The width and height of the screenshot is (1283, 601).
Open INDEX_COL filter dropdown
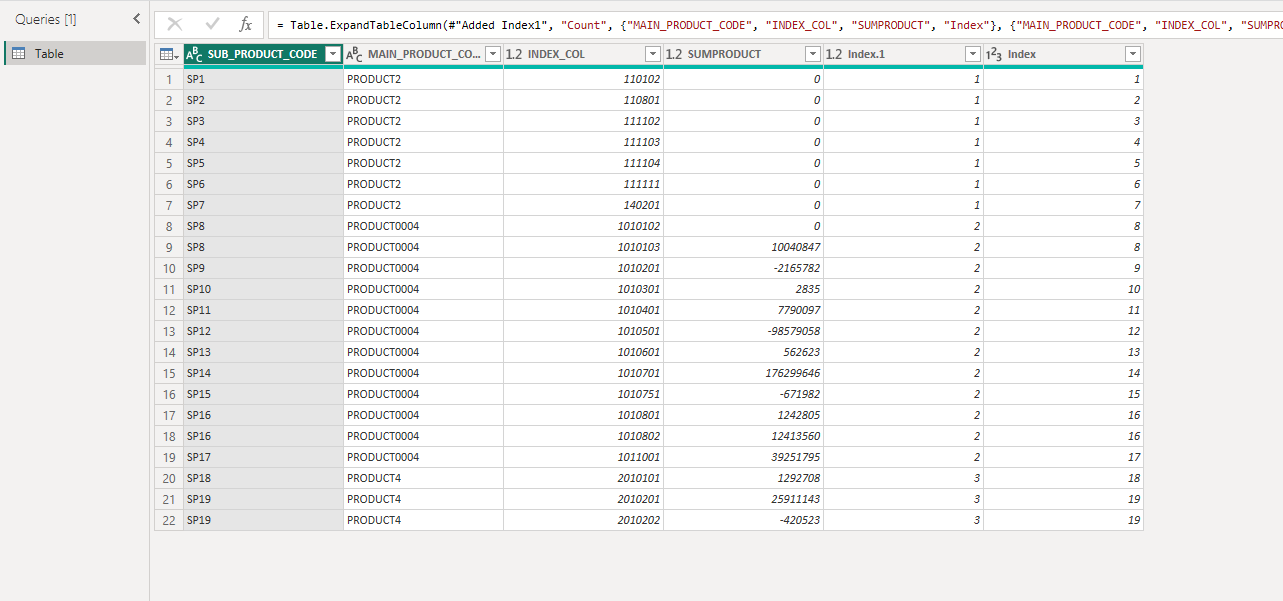[x=653, y=54]
